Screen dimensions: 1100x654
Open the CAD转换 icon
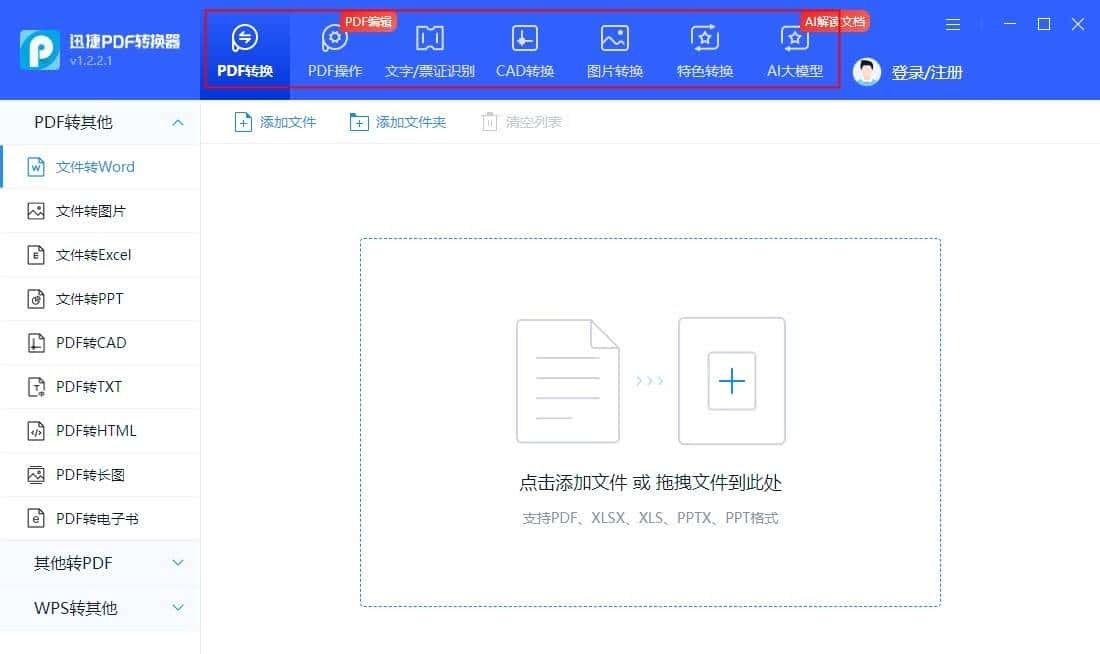click(x=524, y=45)
